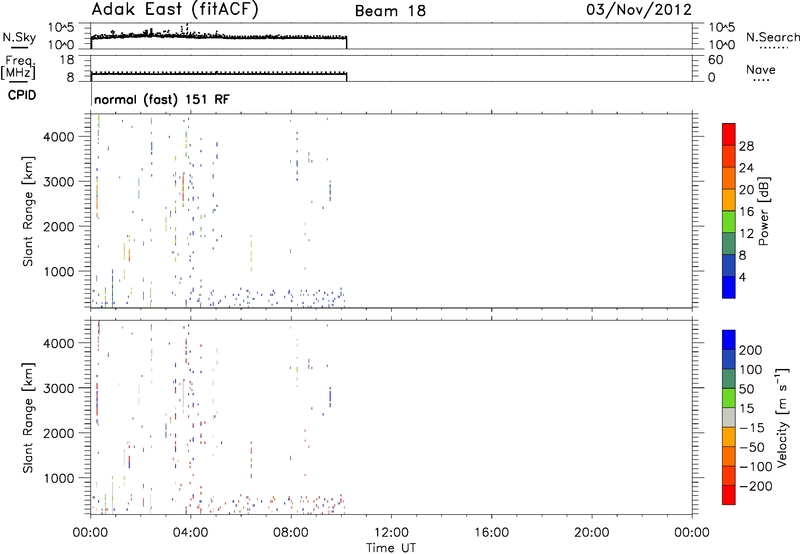
Task: Pick the green 12–16 dB segment of the Power bar
Action: [729, 222]
